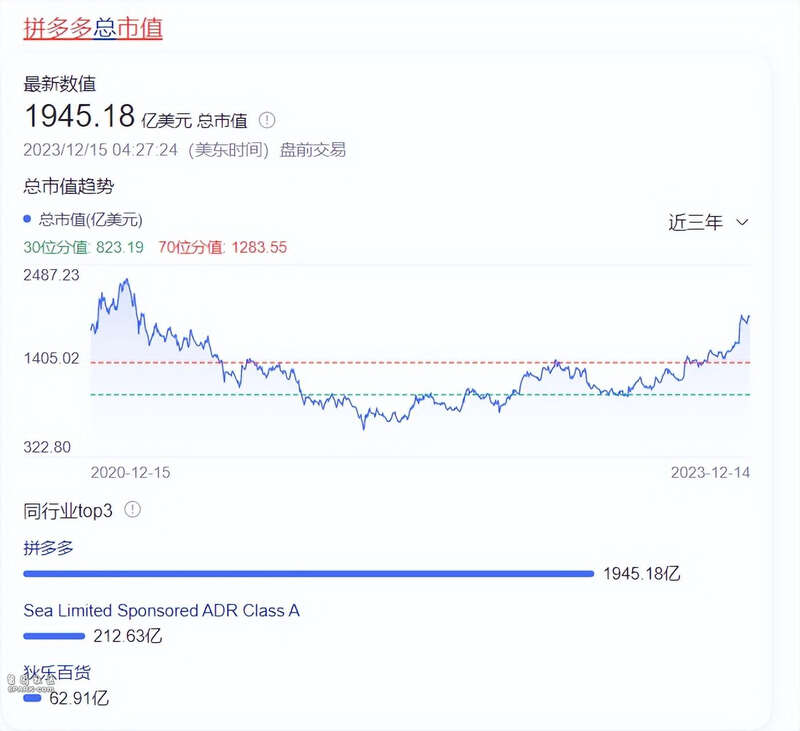The image size is (800, 731).
Task: Click the 212.63亿 bar value
Action: (128, 636)
